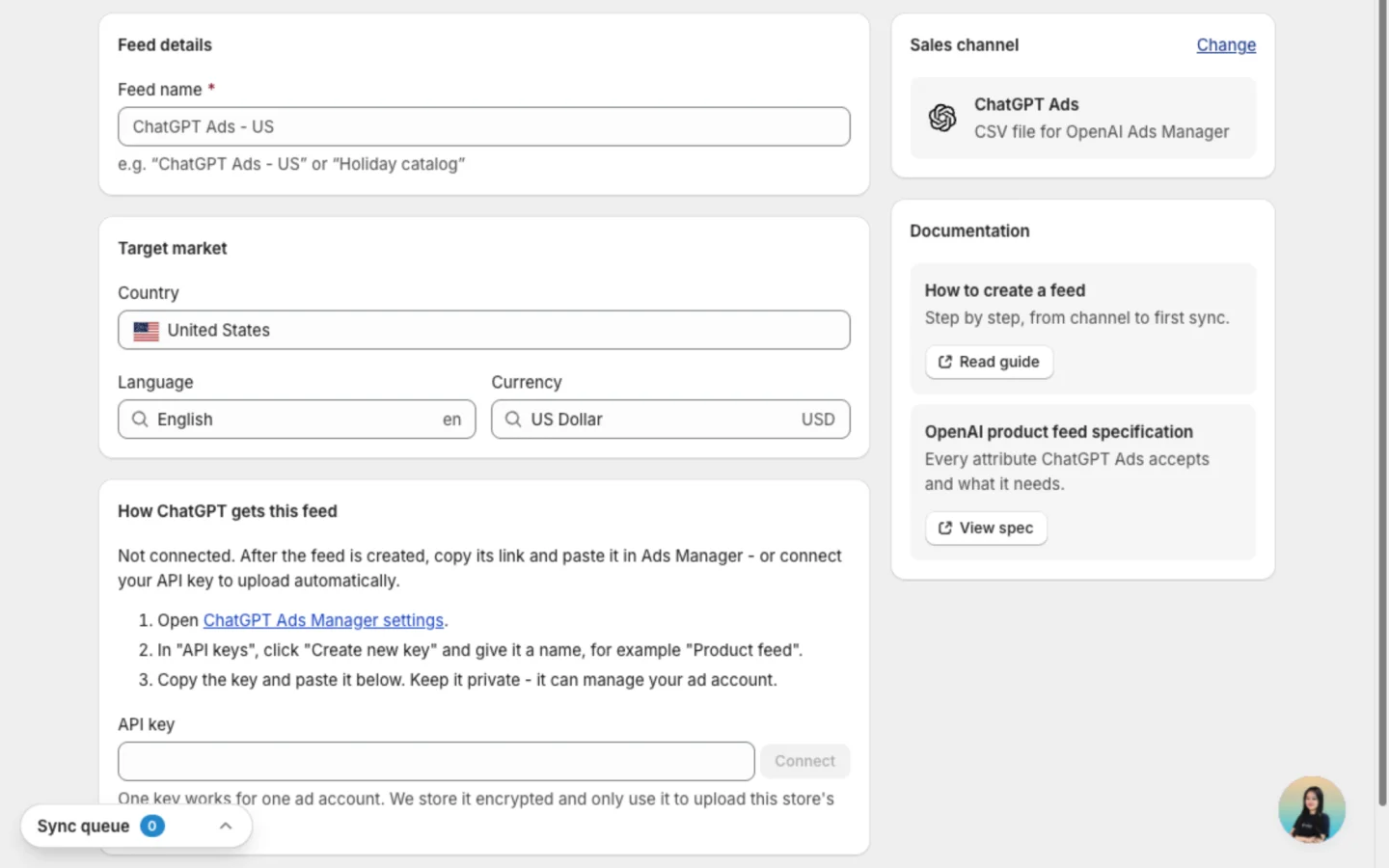The image size is (1389, 868).
Task: Click the Read guide button
Action: (989, 362)
